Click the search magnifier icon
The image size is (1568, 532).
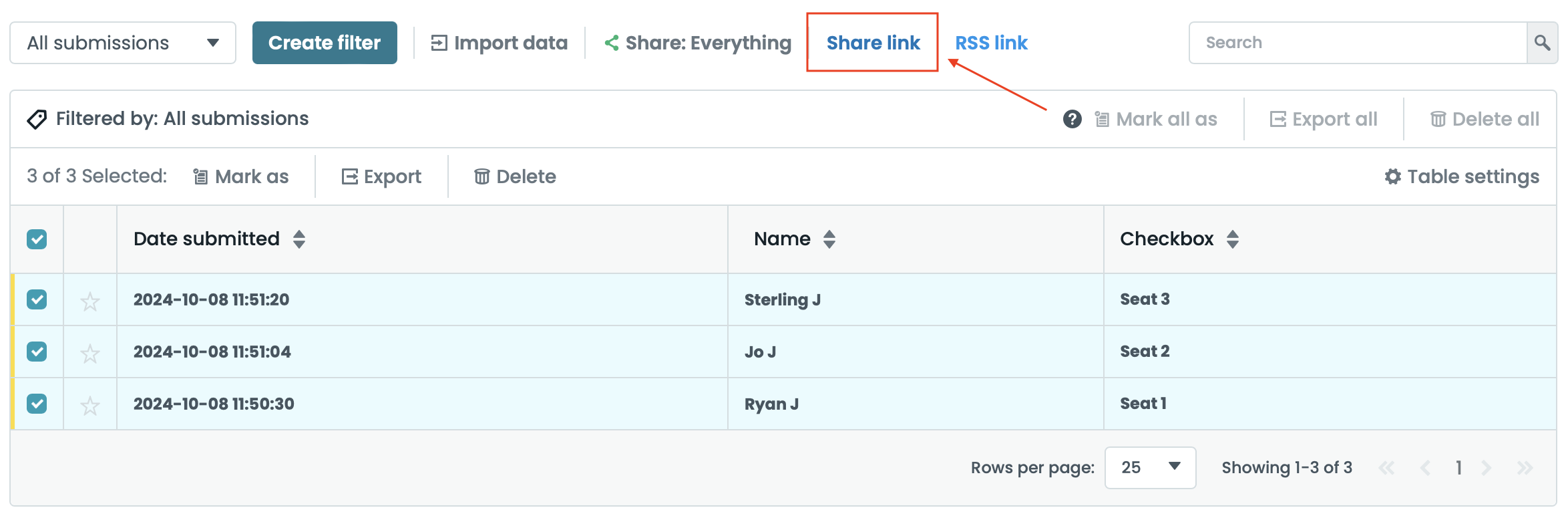coord(1542,43)
